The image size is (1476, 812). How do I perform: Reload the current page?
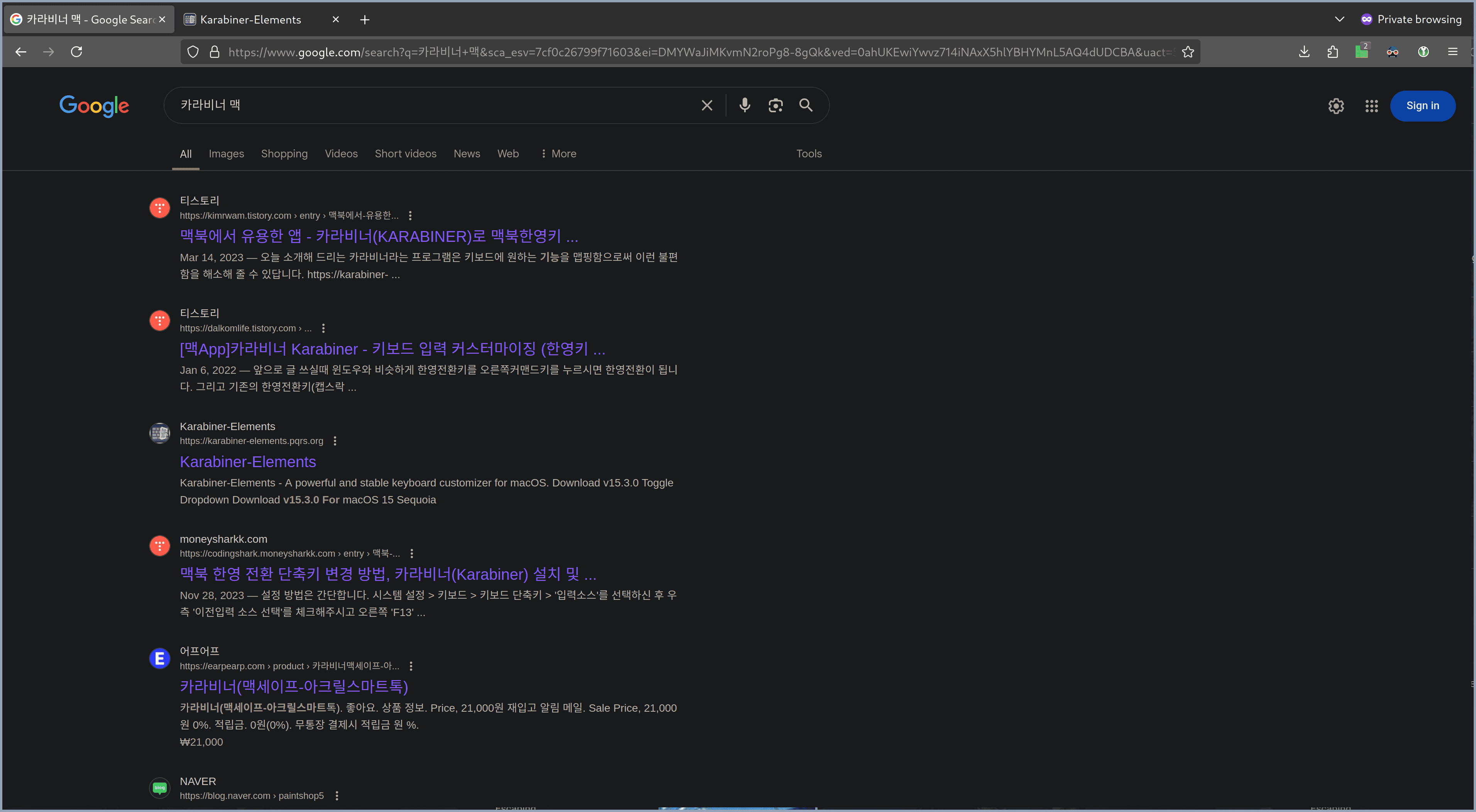coord(76,52)
